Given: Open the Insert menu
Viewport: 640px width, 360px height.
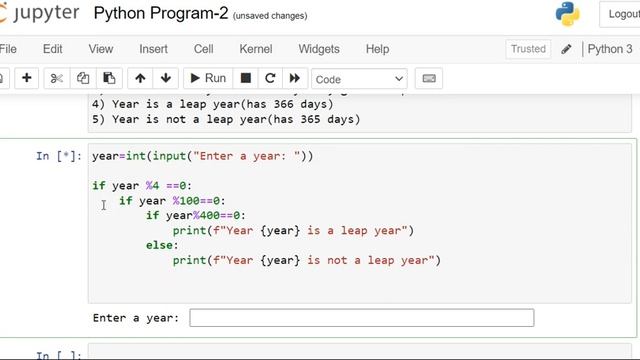Looking at the screenshot, I should (x=153, y=49).
